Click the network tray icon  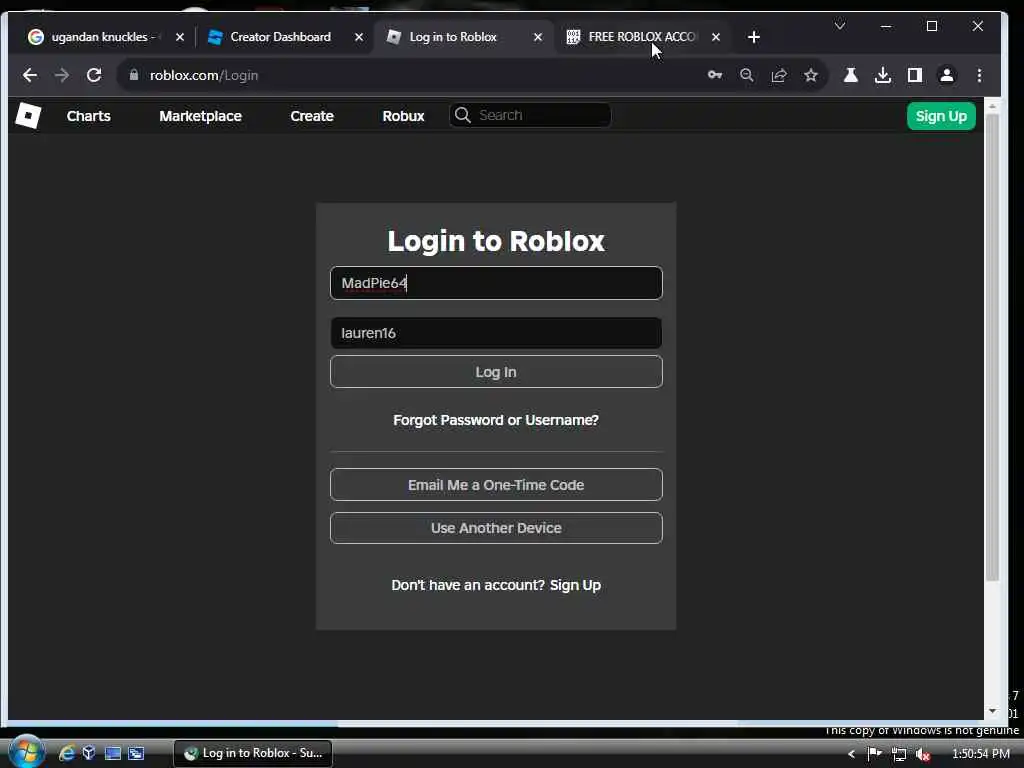899,754
